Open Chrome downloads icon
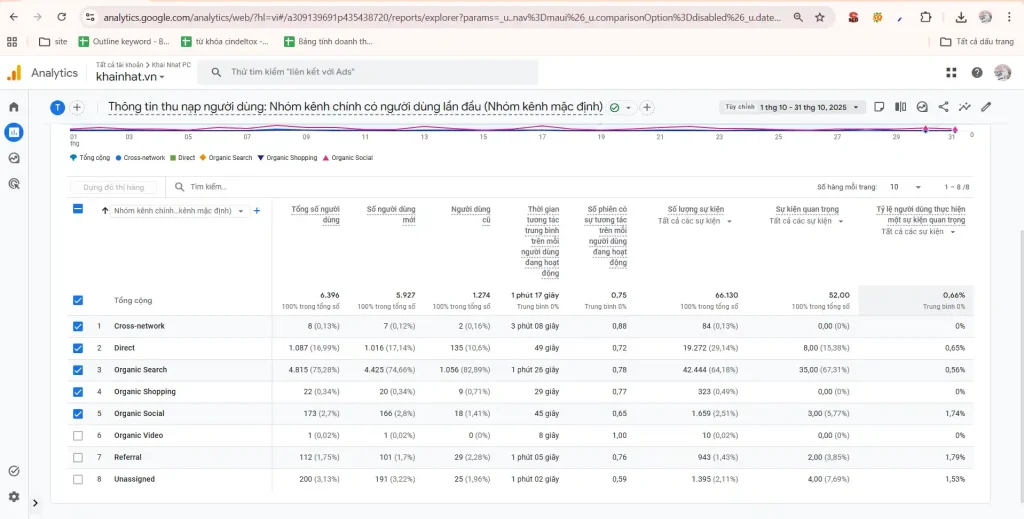 coord(961,18)
